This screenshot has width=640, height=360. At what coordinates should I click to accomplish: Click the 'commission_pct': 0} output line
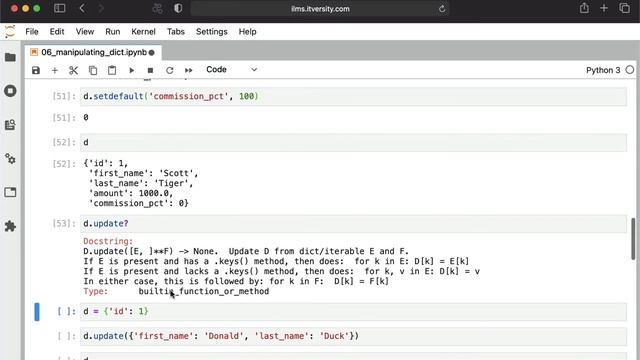138,203
